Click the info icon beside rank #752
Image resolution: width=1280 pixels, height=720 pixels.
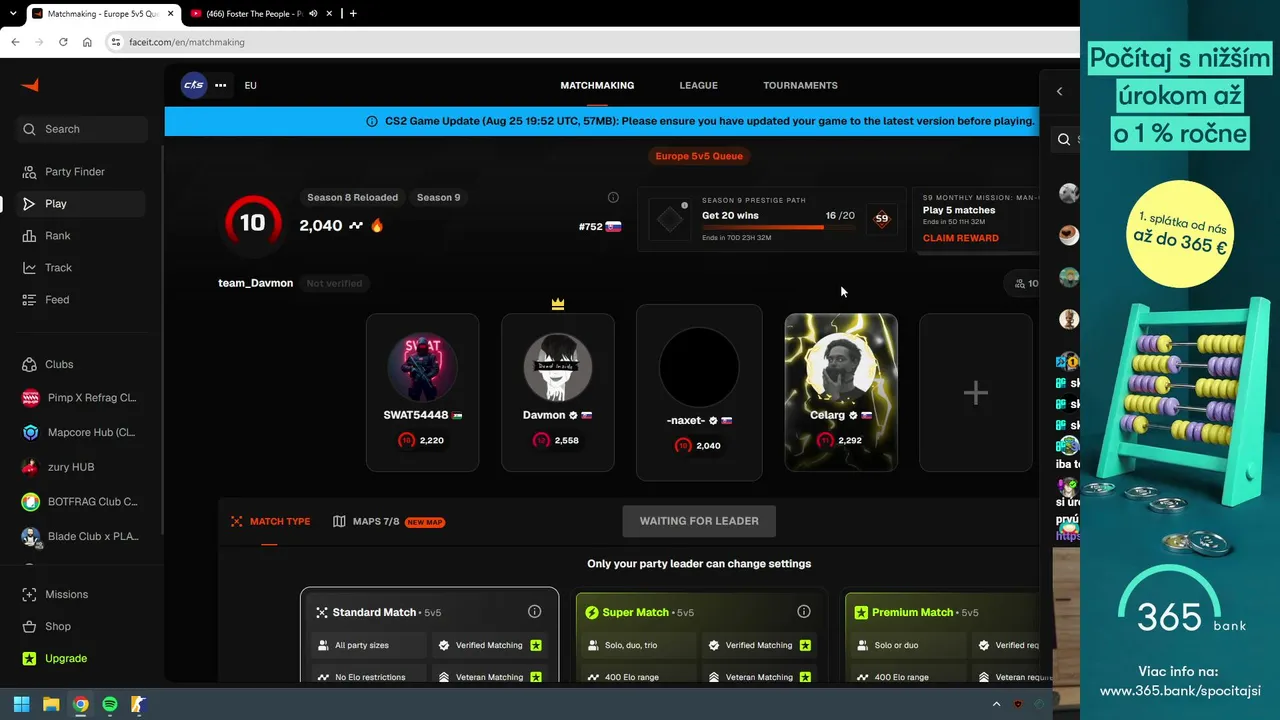(x=613, y=197)
